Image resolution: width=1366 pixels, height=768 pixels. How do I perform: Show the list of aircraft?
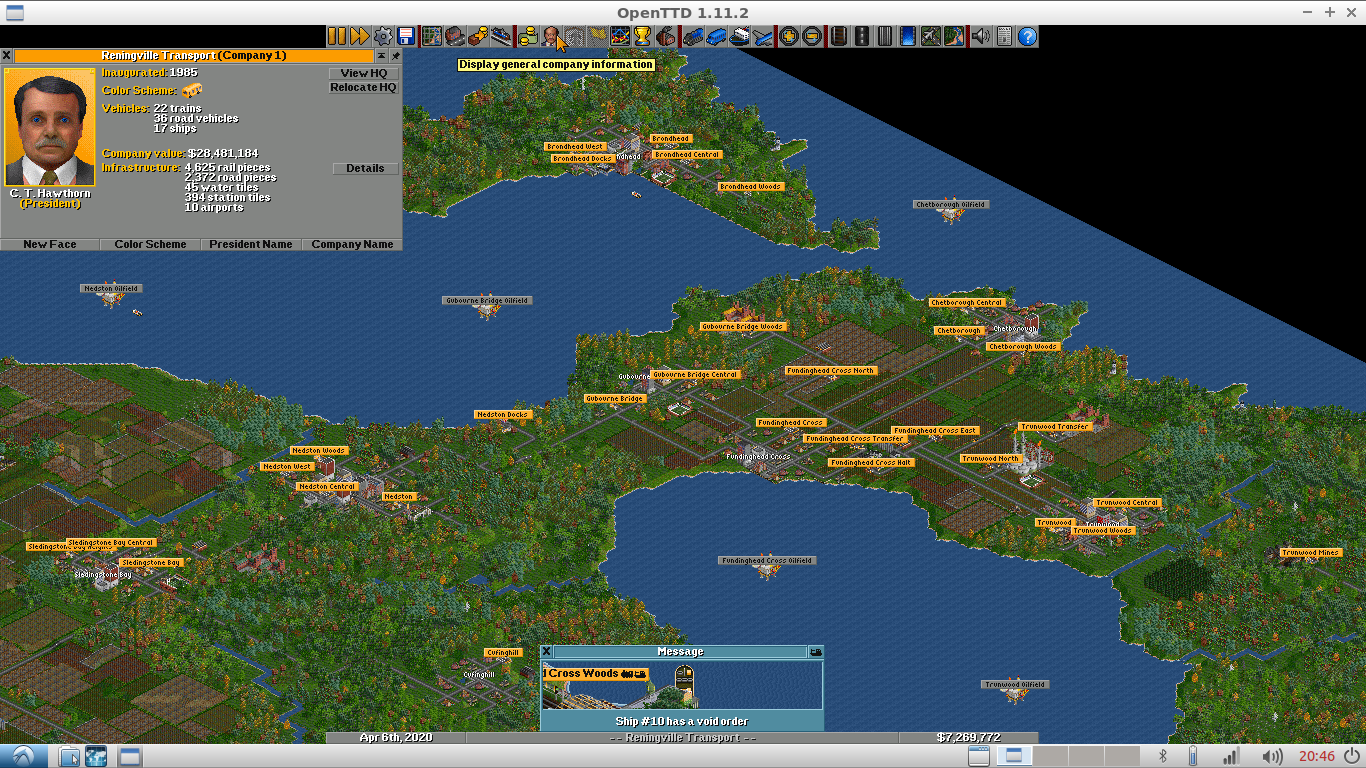[x=761, y=36]
